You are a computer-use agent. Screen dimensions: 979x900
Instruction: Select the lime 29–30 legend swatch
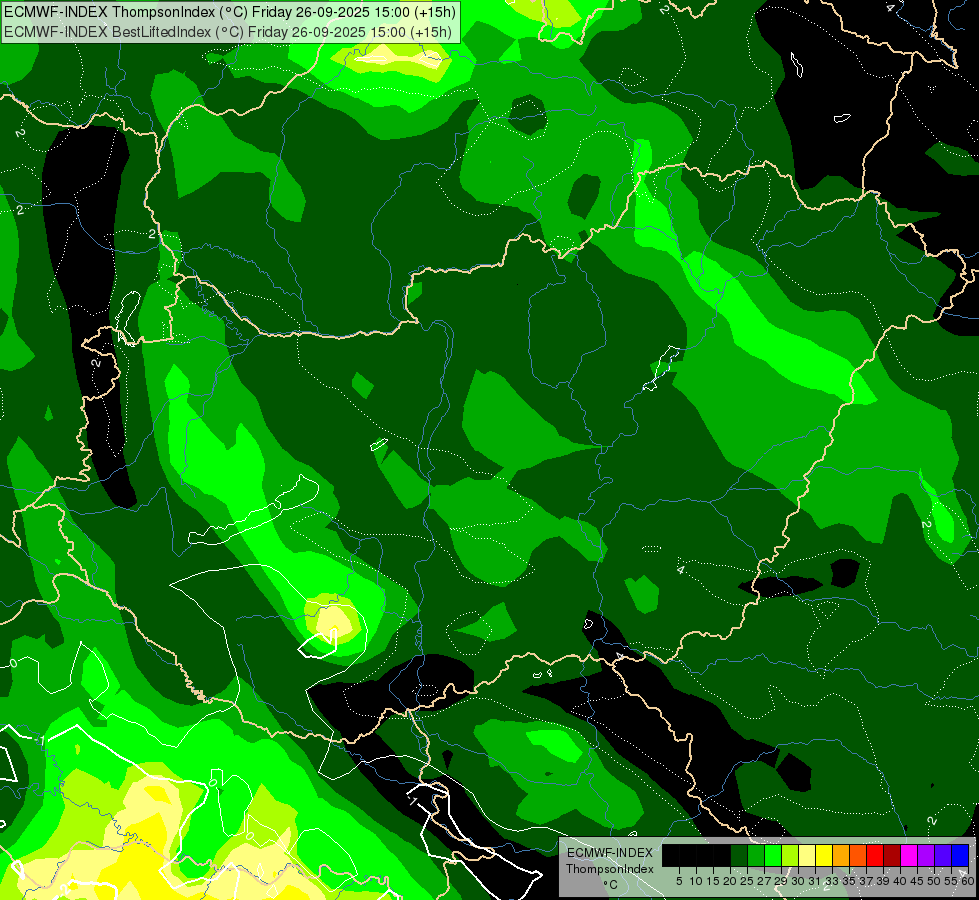point(790,855)
